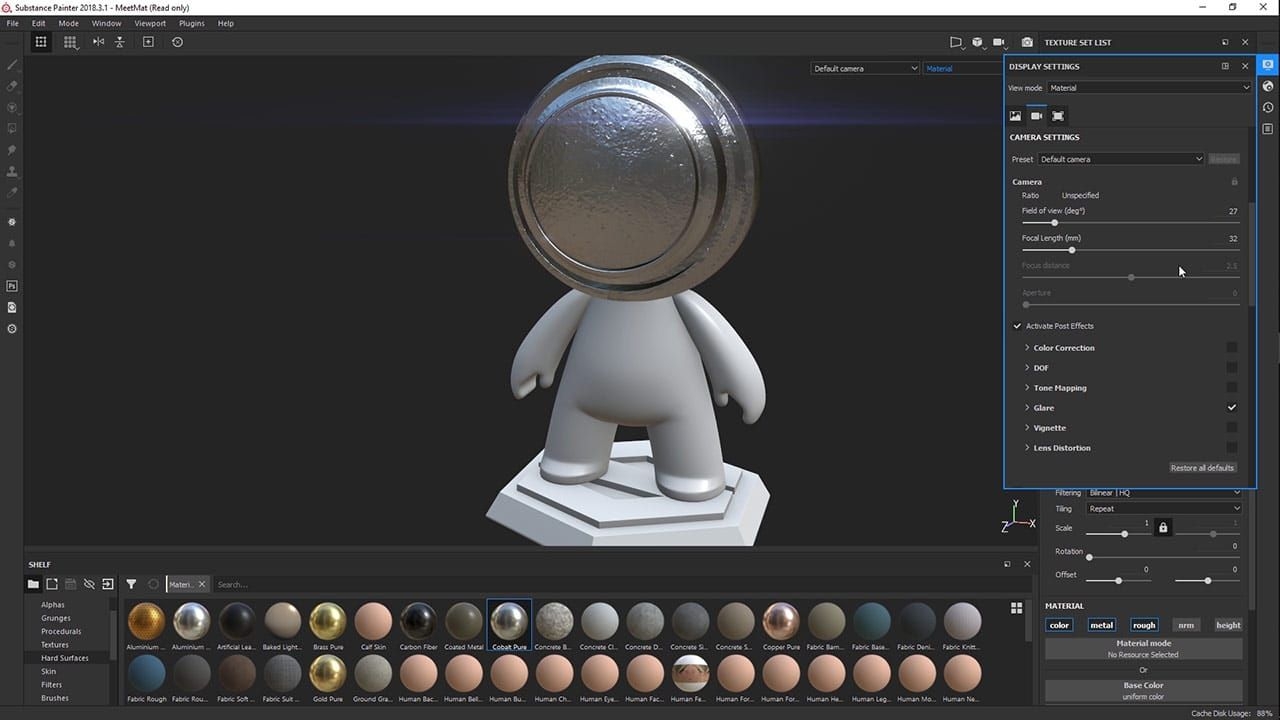Select the Paint brush tool

(x=12, y=65)
